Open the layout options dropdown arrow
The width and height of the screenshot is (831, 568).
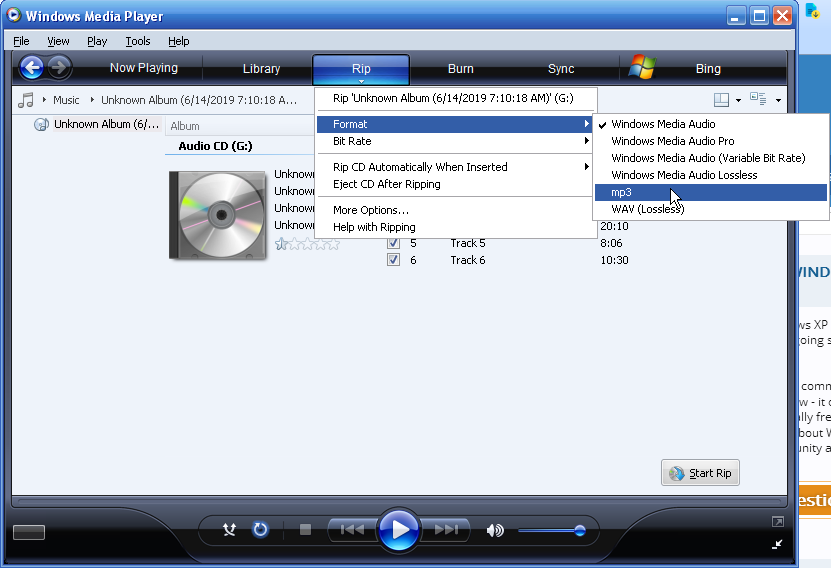point(738,100)
